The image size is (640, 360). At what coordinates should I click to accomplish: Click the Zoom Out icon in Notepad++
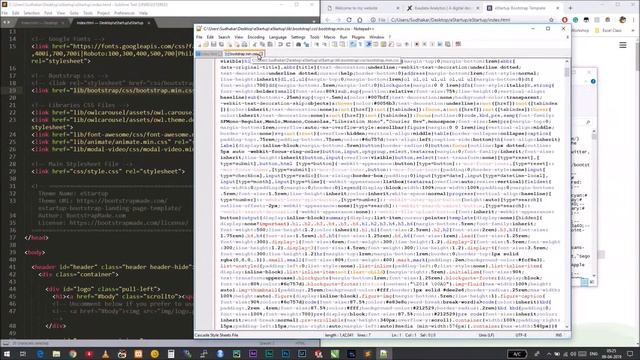point(324,44)
